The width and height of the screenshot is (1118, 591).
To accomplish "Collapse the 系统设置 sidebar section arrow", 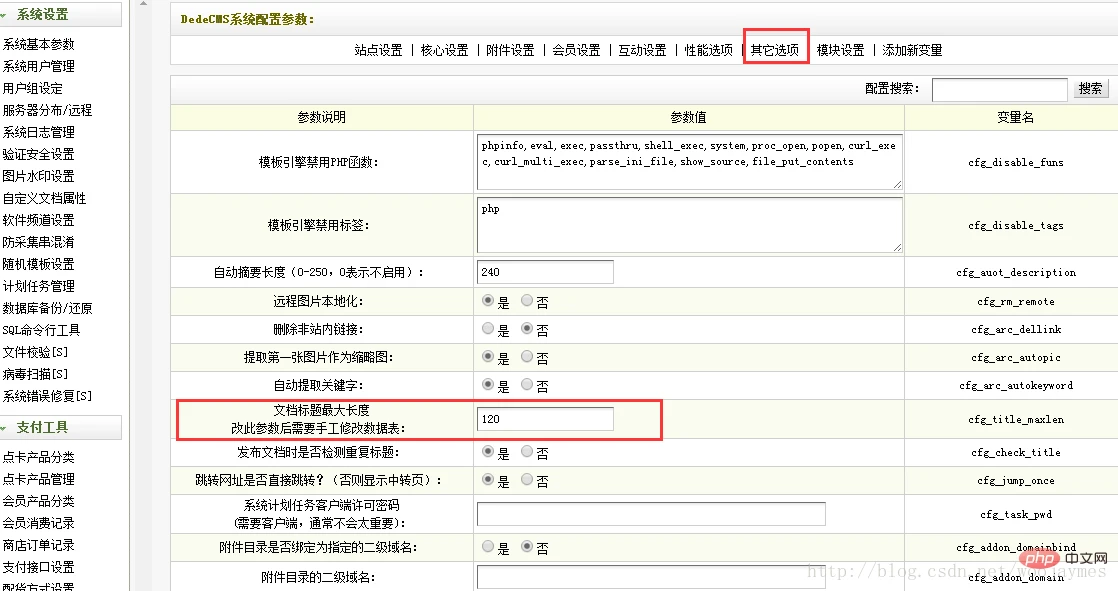I will tap(4, 14).
